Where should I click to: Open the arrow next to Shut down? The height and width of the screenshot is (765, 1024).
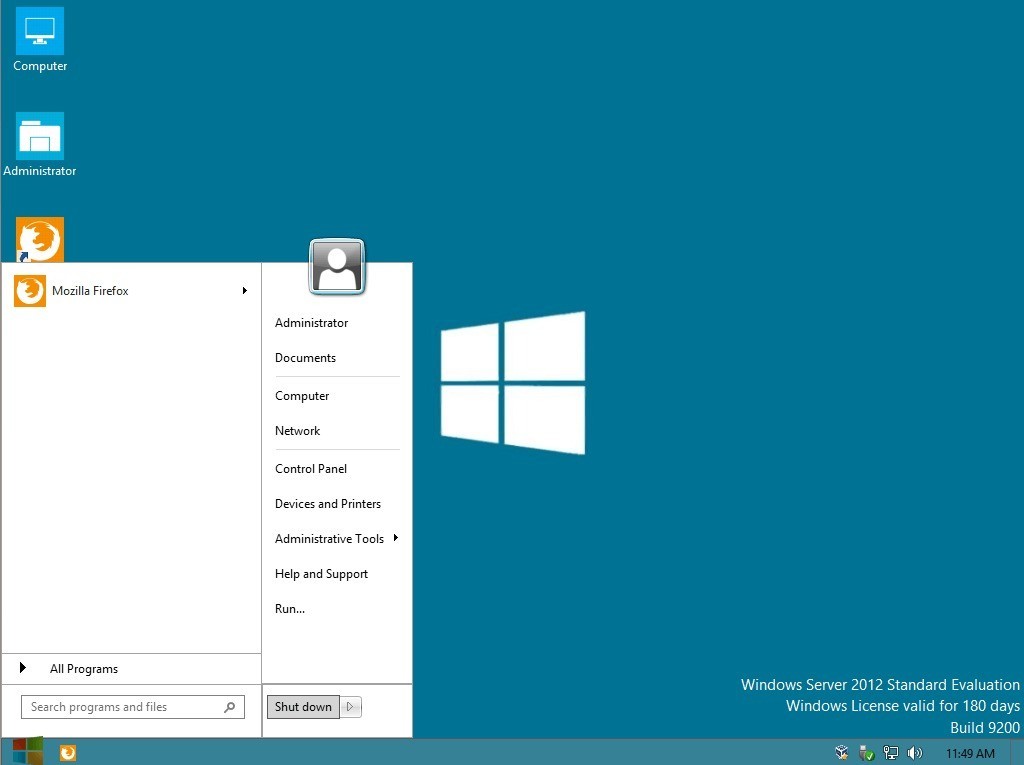[x=350, y=707]
